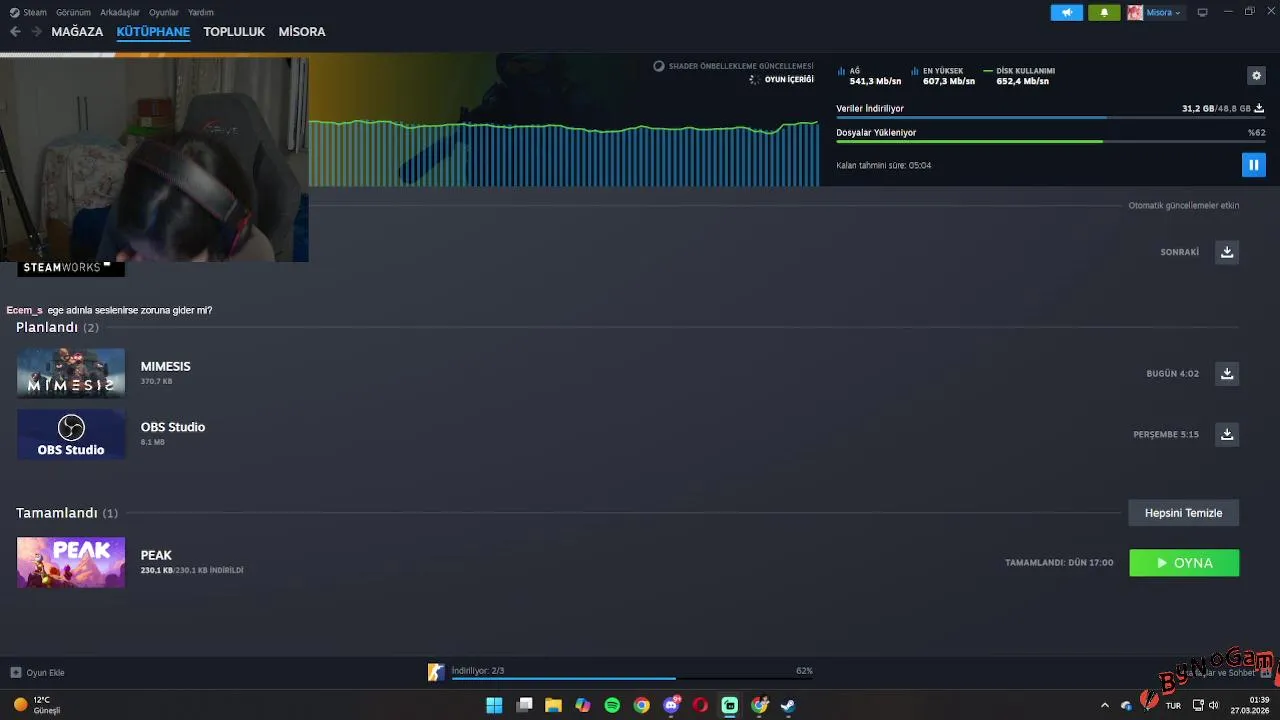Click the bottom İndiriliyor 2/3 progress bar
The width and height of the screenshot is (1280, 720).
[x=632, y=679]
